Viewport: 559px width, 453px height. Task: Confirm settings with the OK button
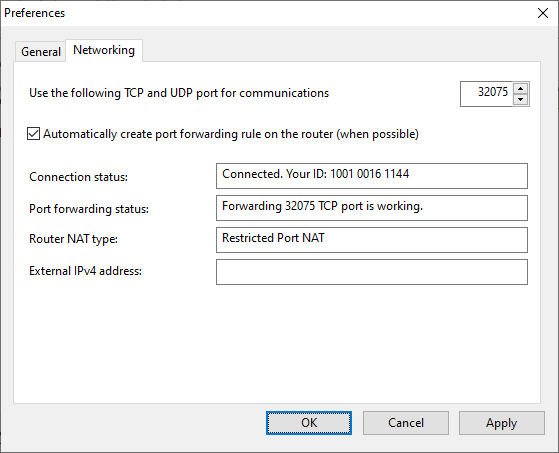tap(309, 423)
